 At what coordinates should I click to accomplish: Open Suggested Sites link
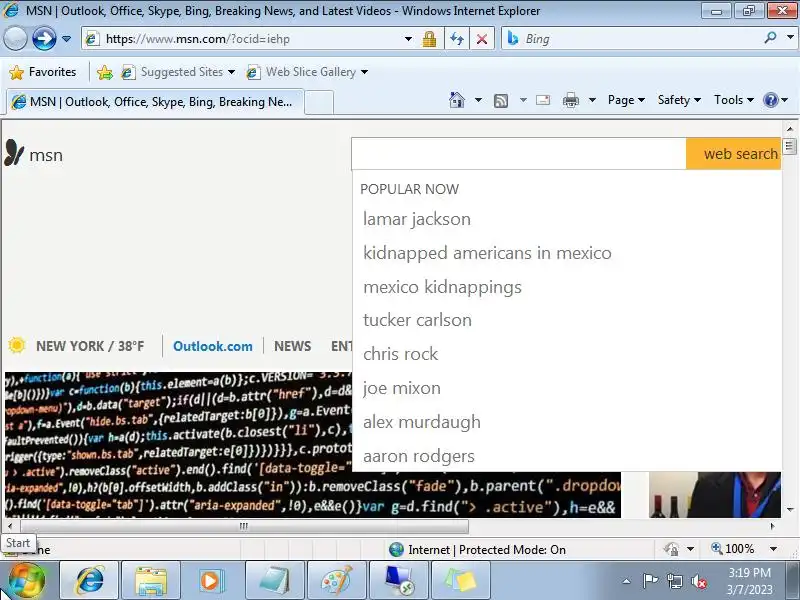[178, 72]
